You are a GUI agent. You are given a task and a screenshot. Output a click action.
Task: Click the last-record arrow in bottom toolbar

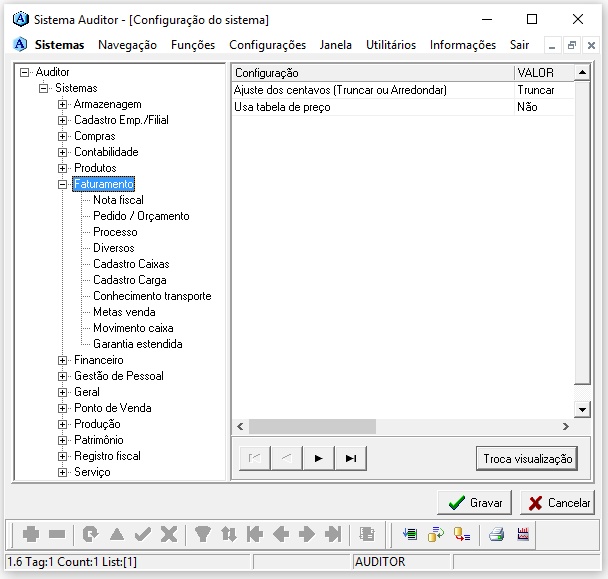click(333, 534)
